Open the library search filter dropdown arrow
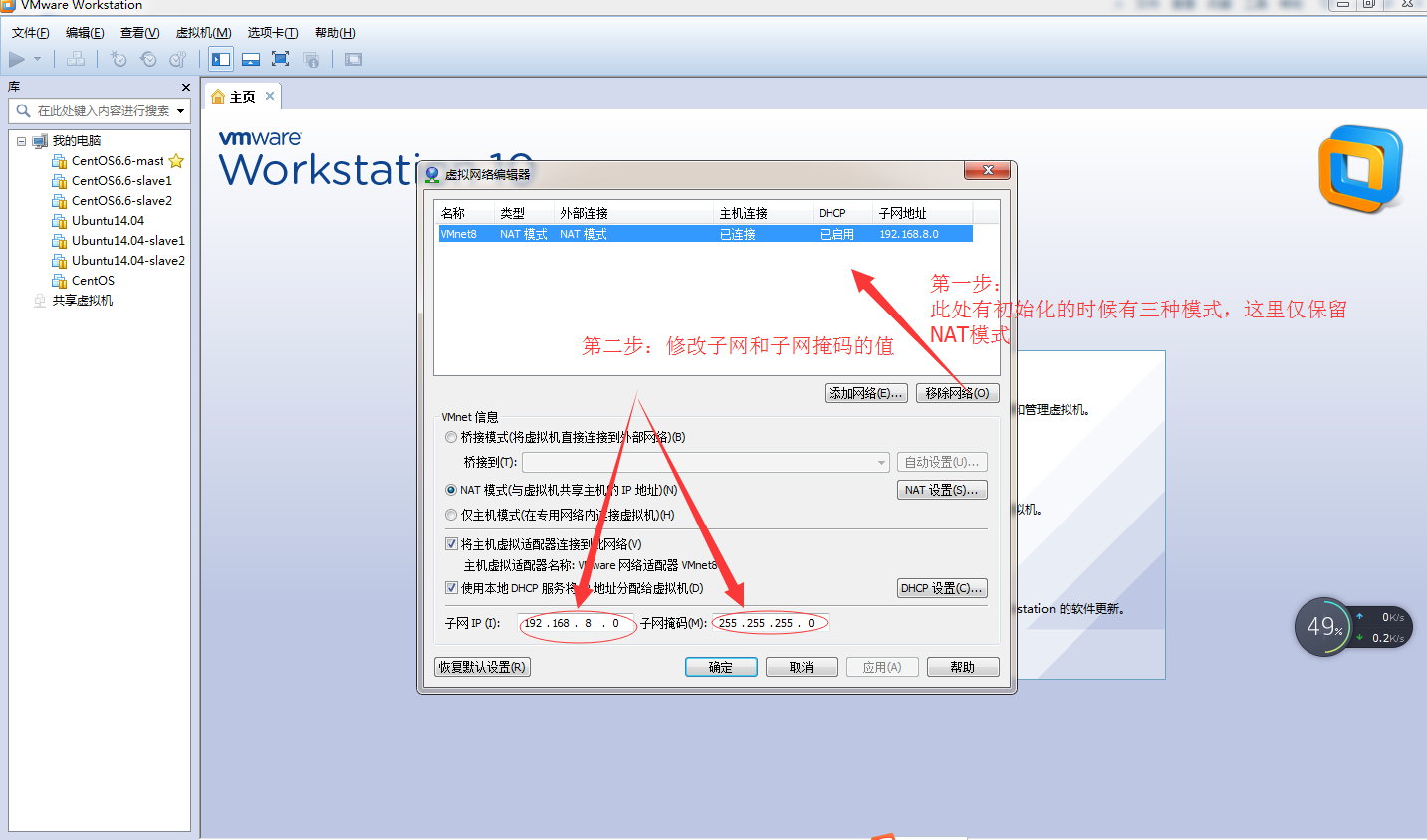 click(181, 110)
